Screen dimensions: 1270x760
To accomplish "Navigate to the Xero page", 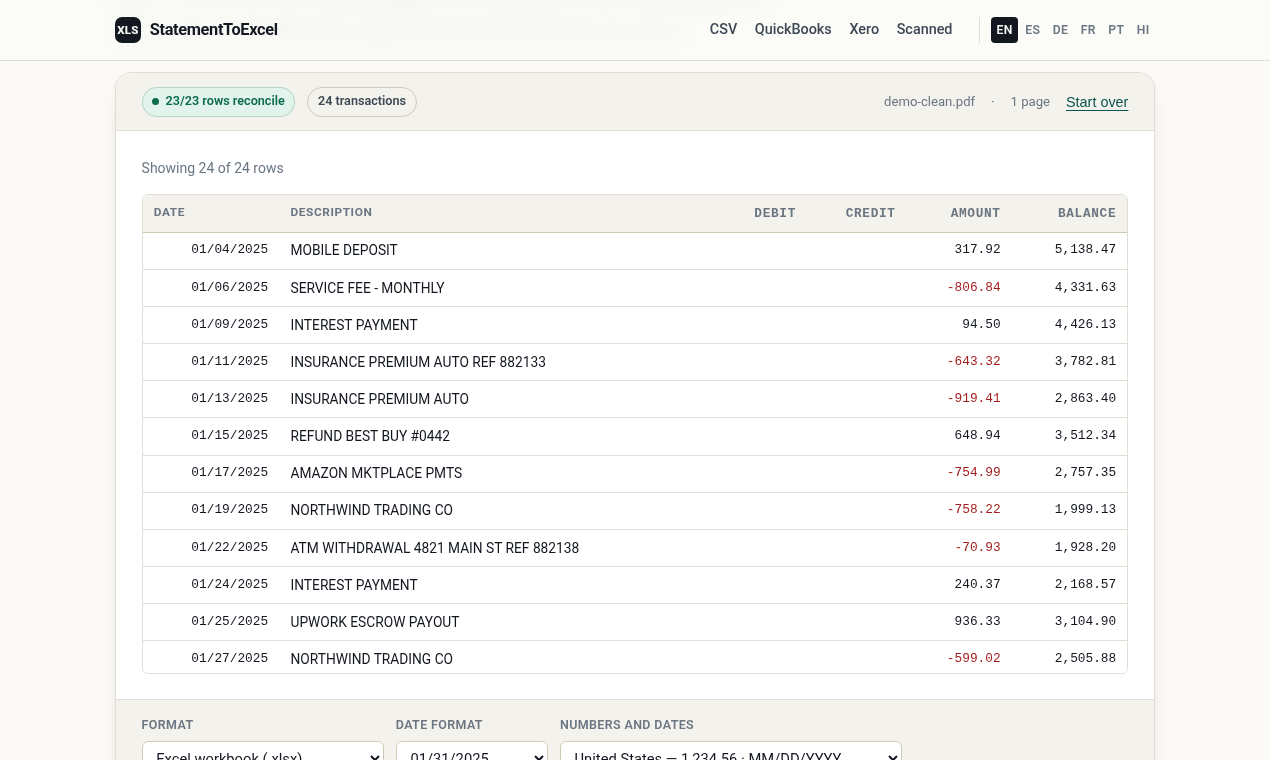I will coord(864,29).
